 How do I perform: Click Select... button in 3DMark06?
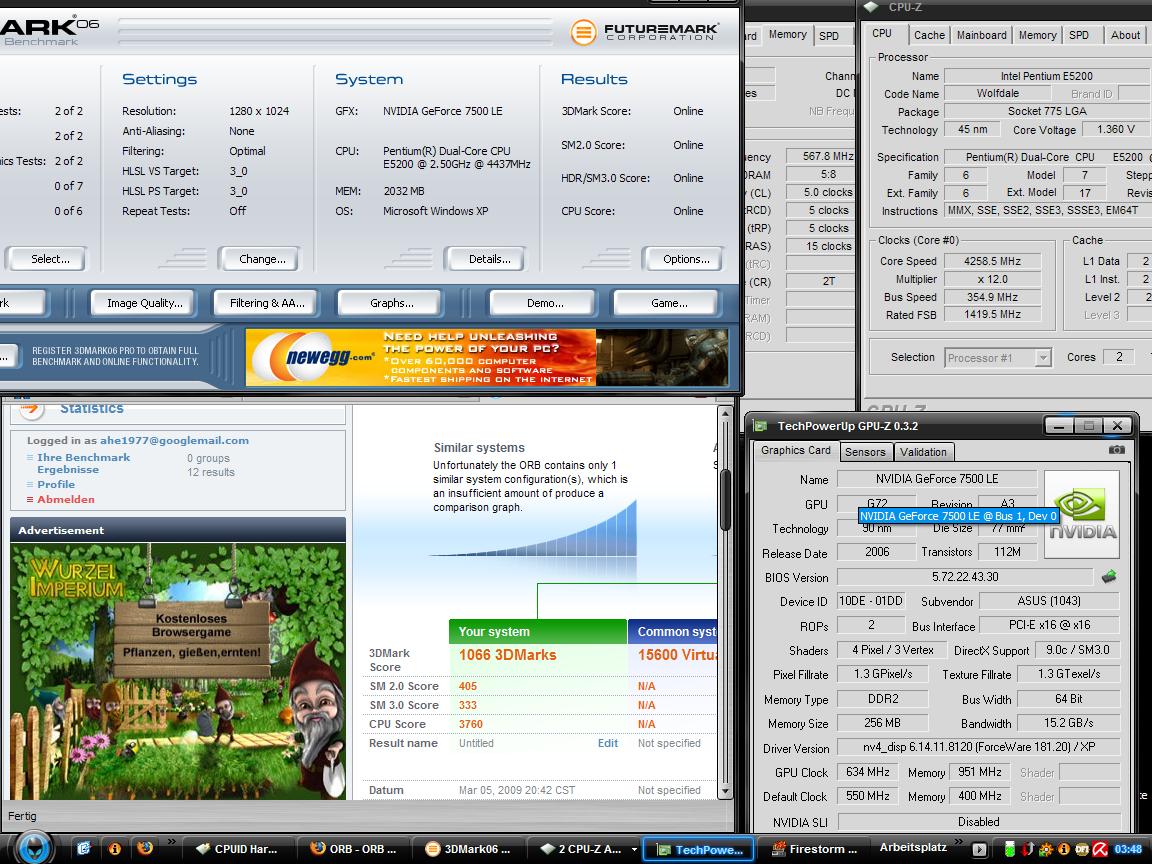point(46,259)
